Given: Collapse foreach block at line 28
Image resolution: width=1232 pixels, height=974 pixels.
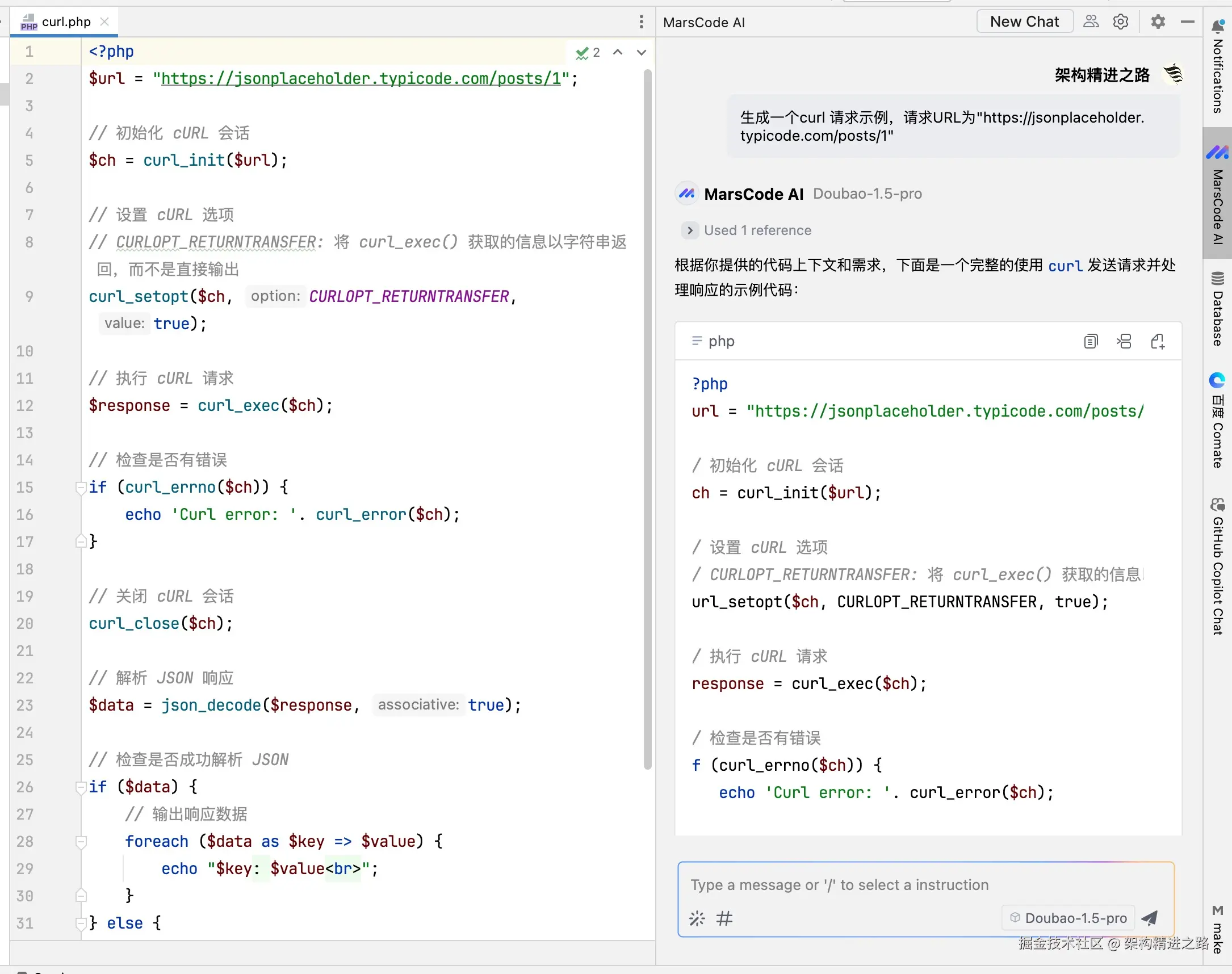Looking at the screenshot, I should click(x=81, y=842).
